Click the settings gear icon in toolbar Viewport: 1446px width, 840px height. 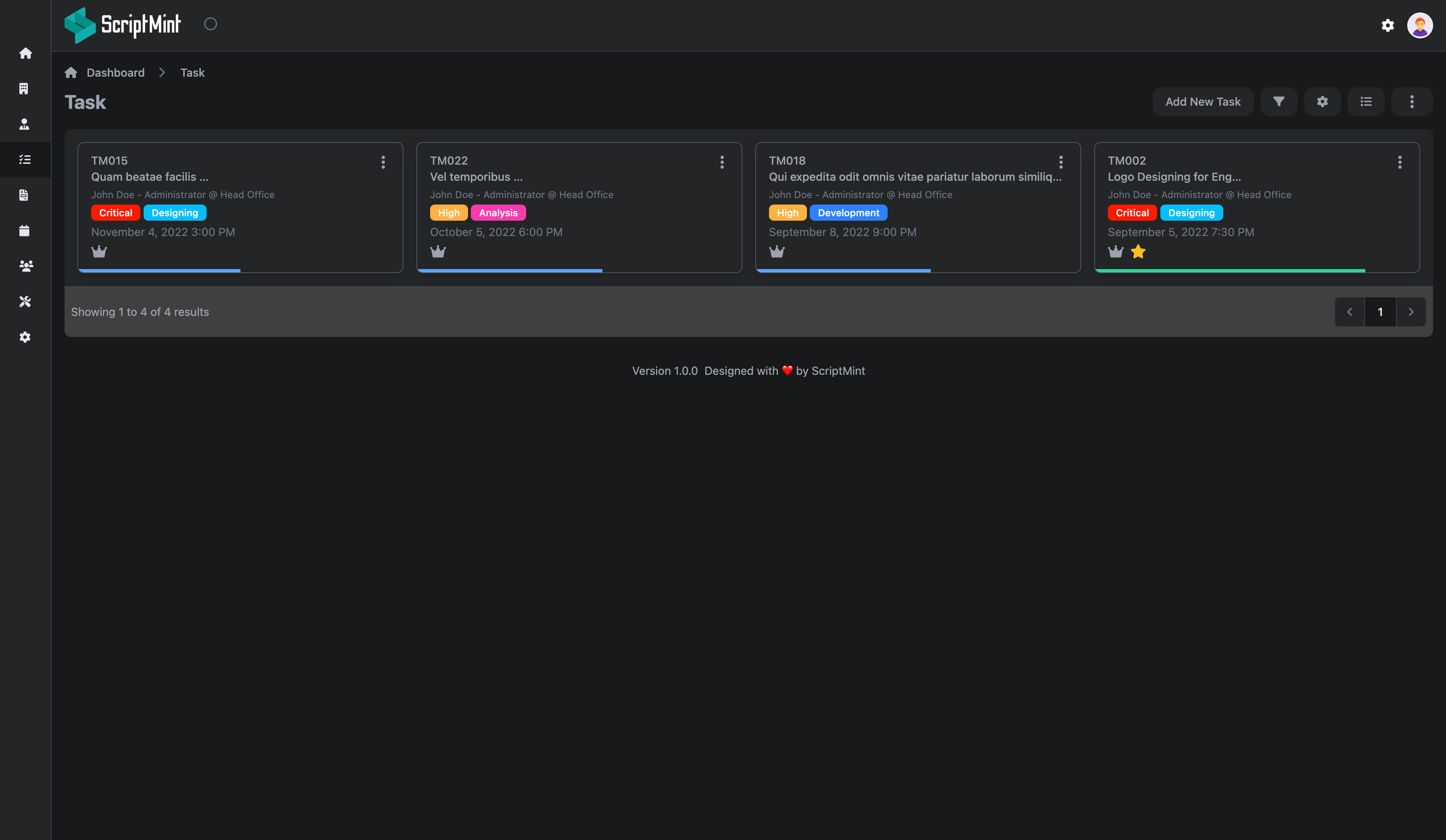1323,101
